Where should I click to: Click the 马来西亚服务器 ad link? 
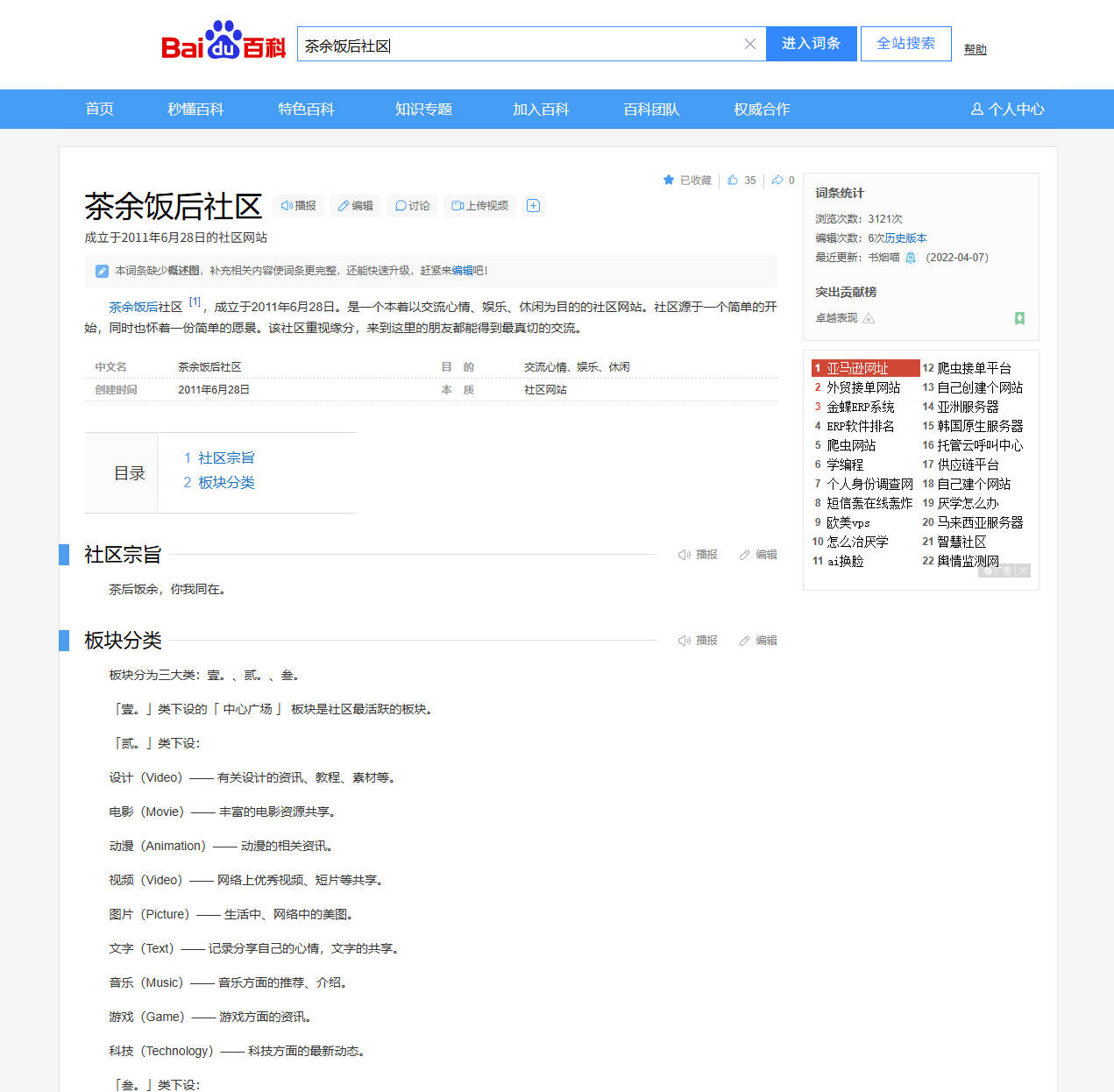(x=980, y=522)
